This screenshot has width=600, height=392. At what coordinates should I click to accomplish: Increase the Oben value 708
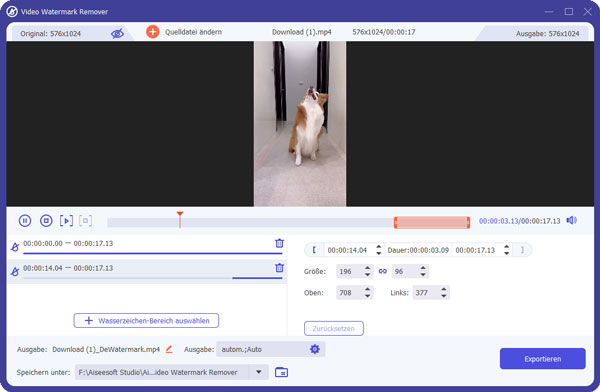(367, 289)
